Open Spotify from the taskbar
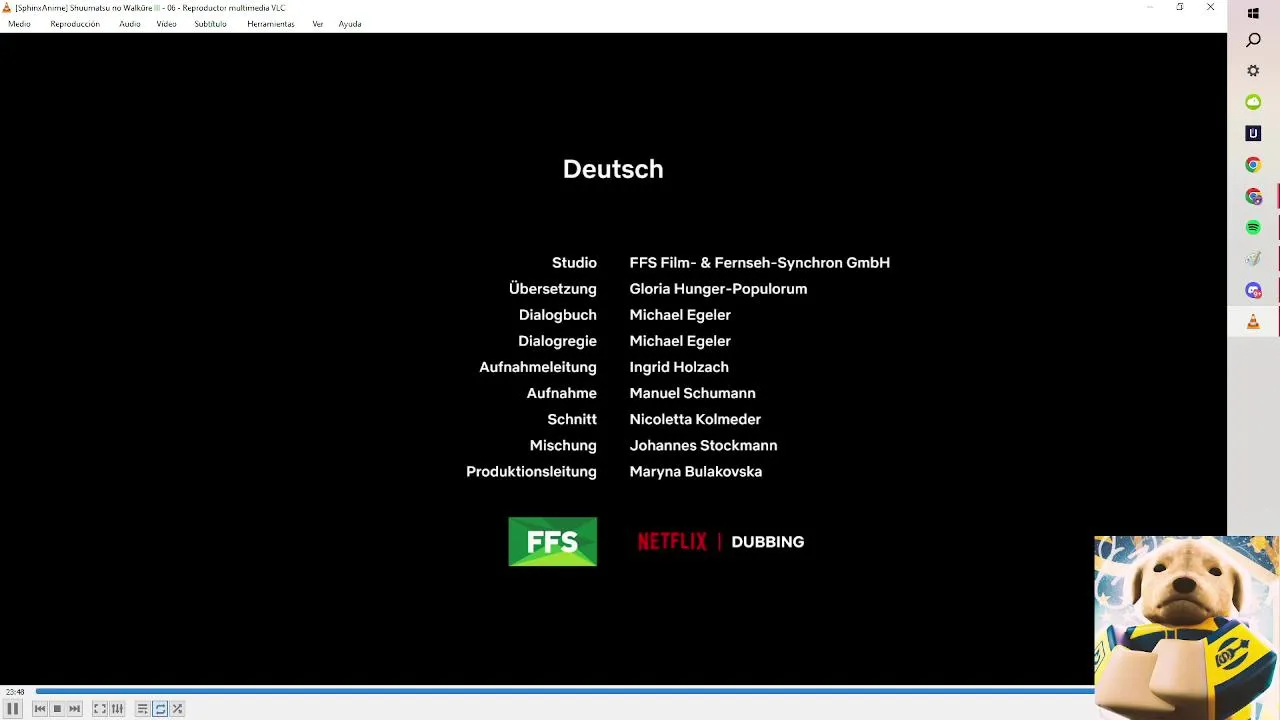This screenshot has height=720, width=1280. pyautogui.click(x=1253, y=228)
